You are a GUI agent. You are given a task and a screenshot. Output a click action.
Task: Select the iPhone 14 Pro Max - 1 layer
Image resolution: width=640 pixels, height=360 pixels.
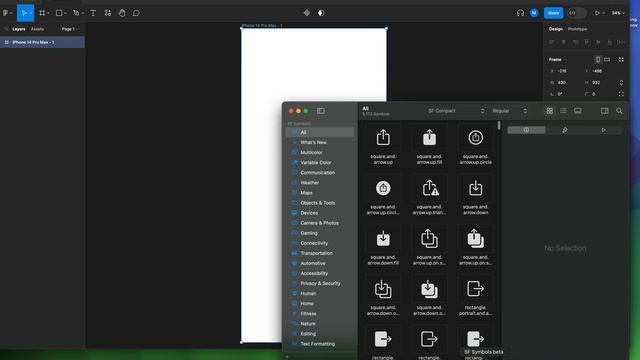click(42, 42)
